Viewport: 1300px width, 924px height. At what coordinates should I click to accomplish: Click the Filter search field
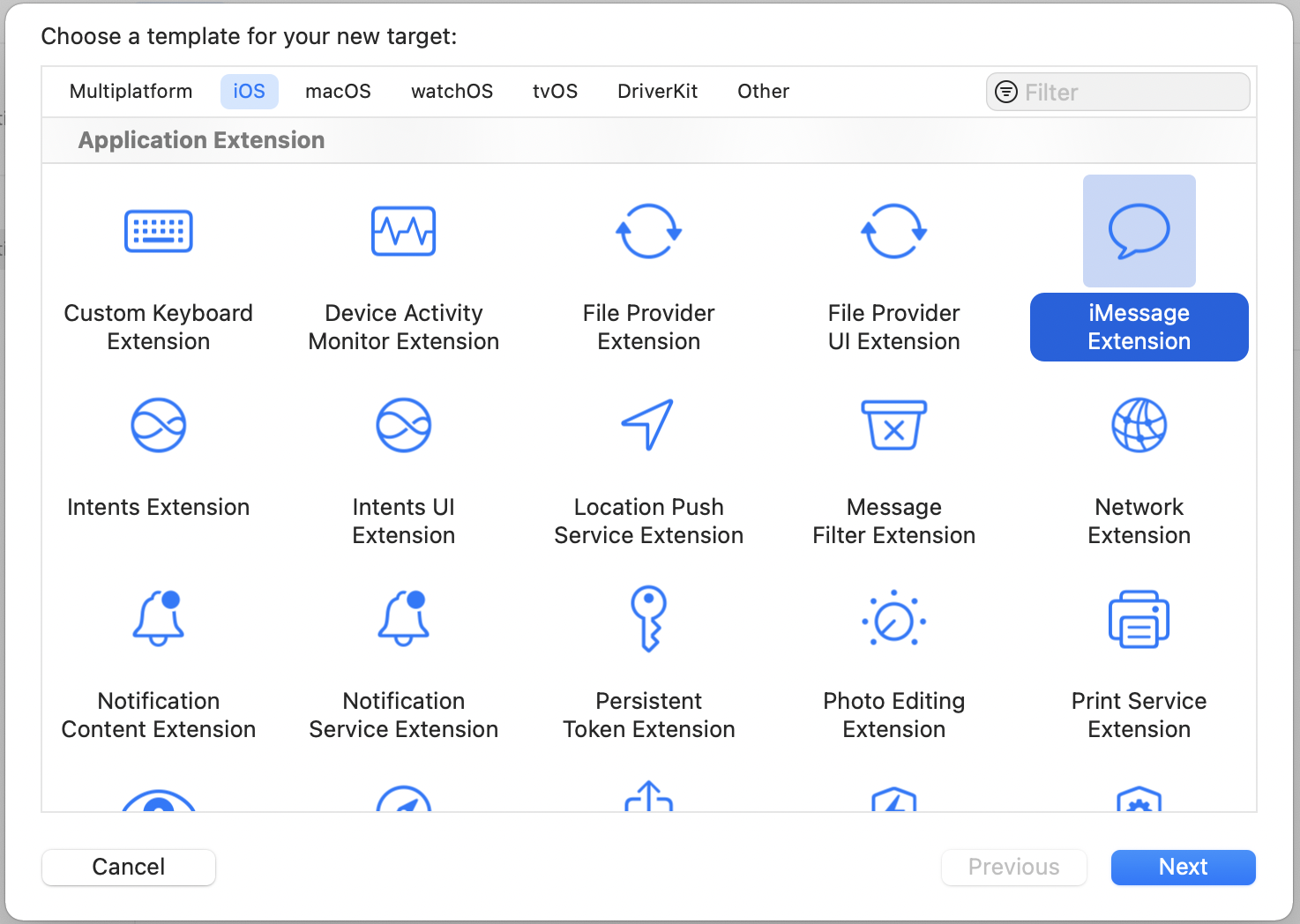point(1131,93)
